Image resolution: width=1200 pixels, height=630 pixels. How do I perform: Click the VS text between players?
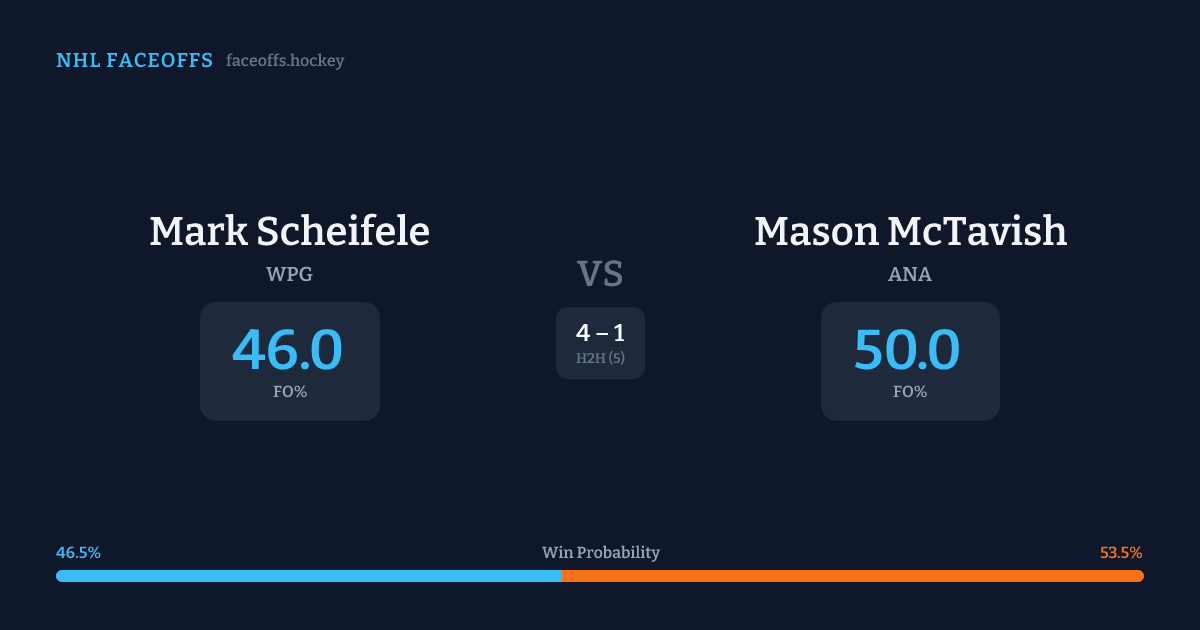coord(600,274)
